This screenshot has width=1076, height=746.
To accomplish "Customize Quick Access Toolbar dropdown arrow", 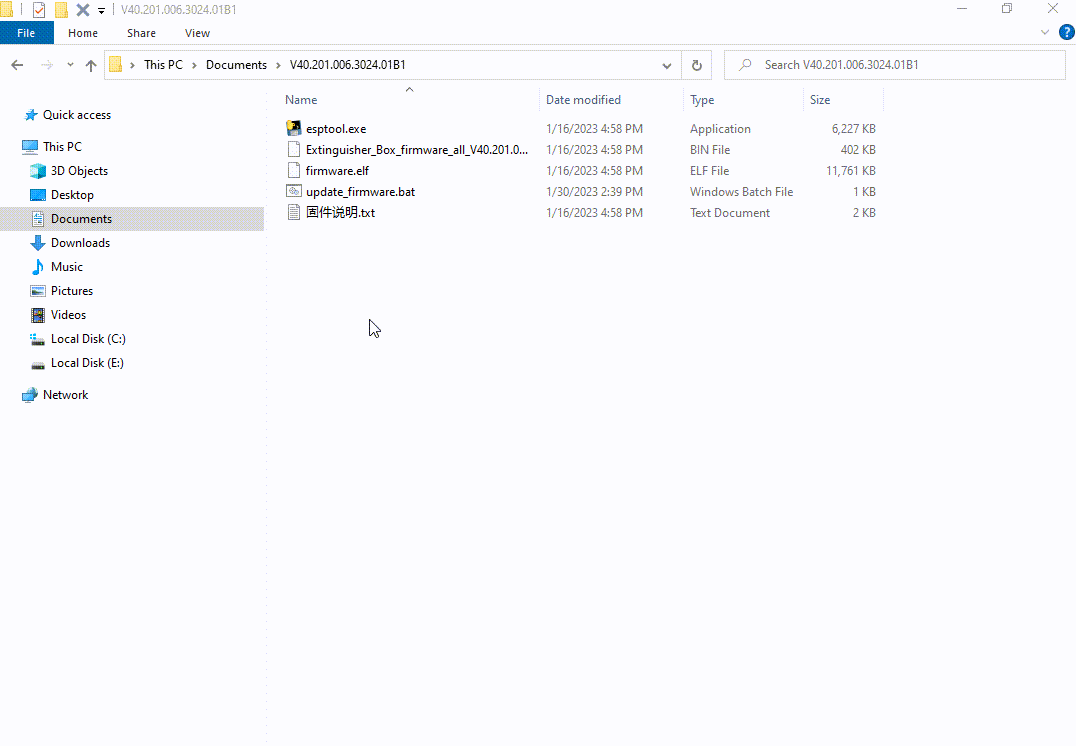I will (x=101, y=11).
